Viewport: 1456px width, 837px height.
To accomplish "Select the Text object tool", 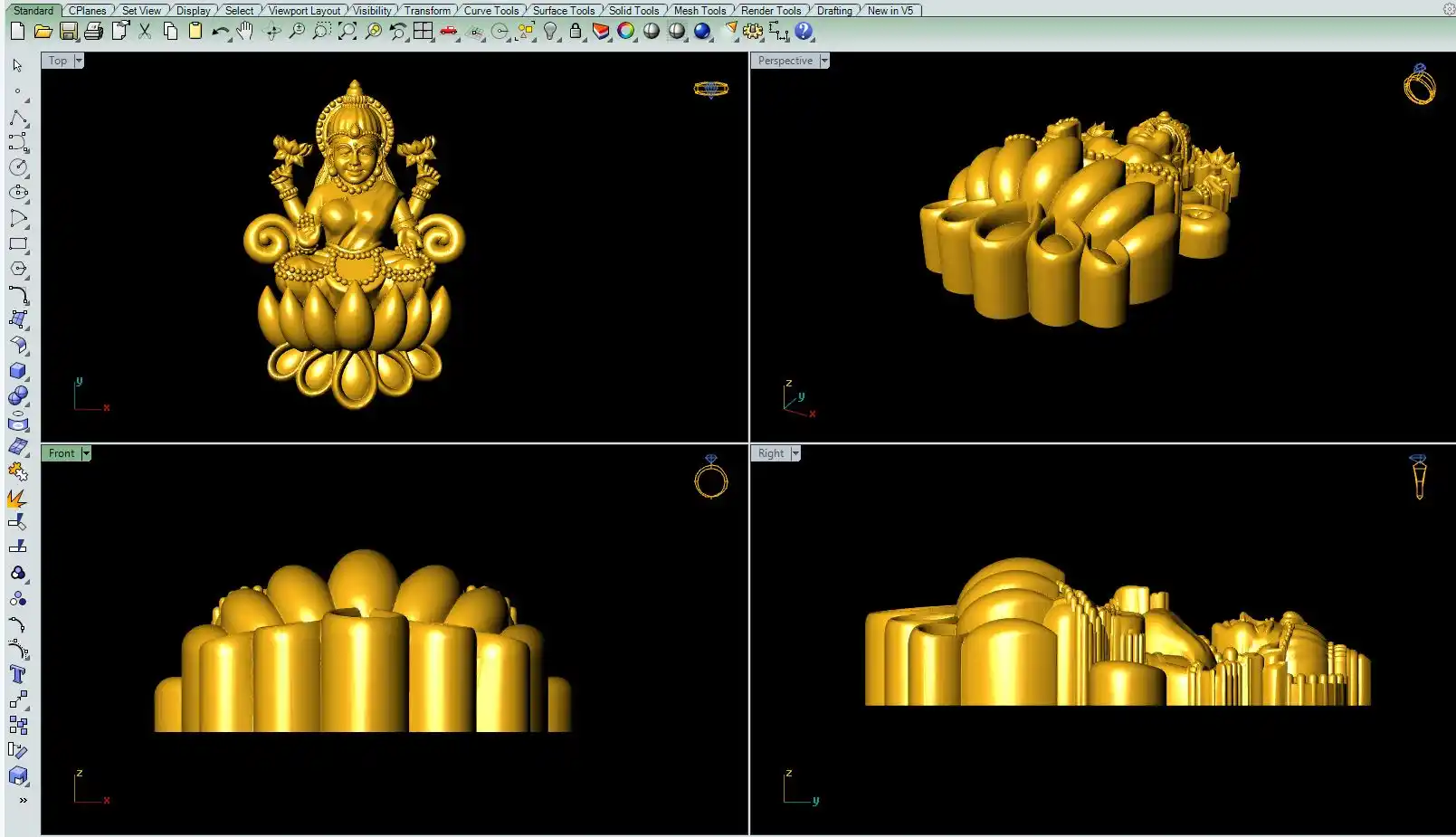I will coord(18,674).
